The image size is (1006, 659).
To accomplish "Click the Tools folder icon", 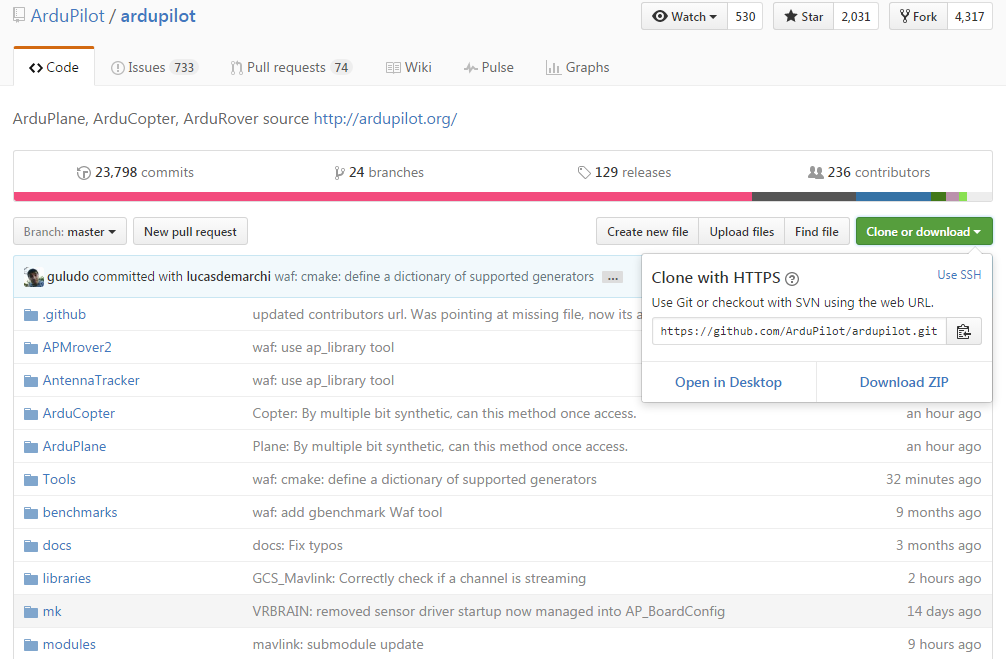I will tap(31, 480).
